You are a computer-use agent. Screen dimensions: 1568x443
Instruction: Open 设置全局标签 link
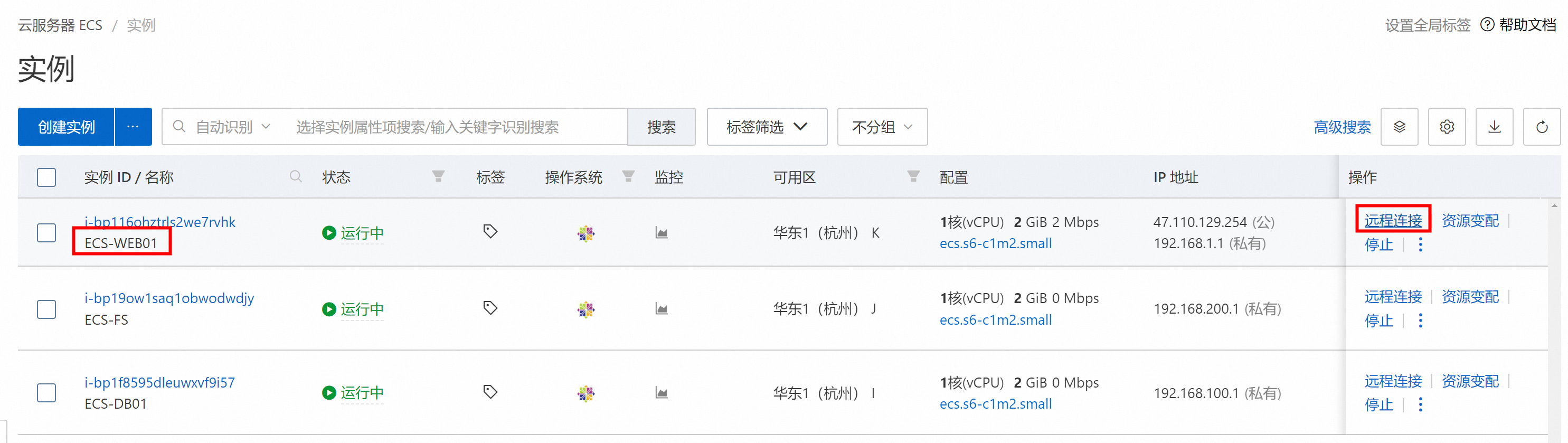[1428, 25]
